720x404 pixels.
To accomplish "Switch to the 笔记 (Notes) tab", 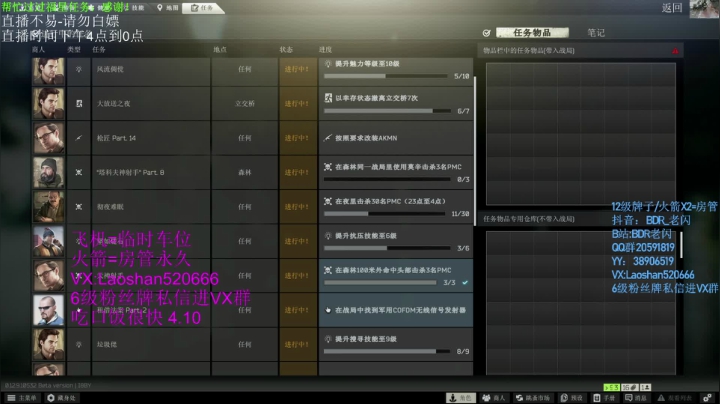I will (x=596, y=33).
